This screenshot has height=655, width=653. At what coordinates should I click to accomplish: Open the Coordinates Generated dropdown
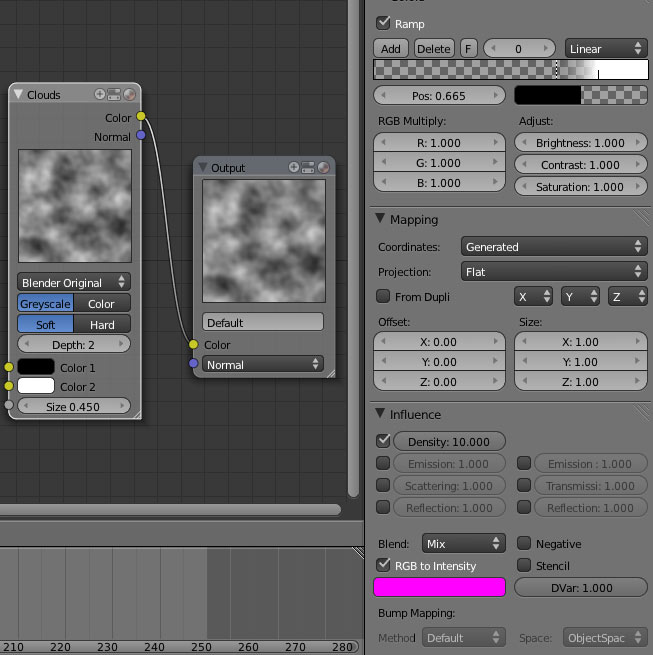click(554, 246)
